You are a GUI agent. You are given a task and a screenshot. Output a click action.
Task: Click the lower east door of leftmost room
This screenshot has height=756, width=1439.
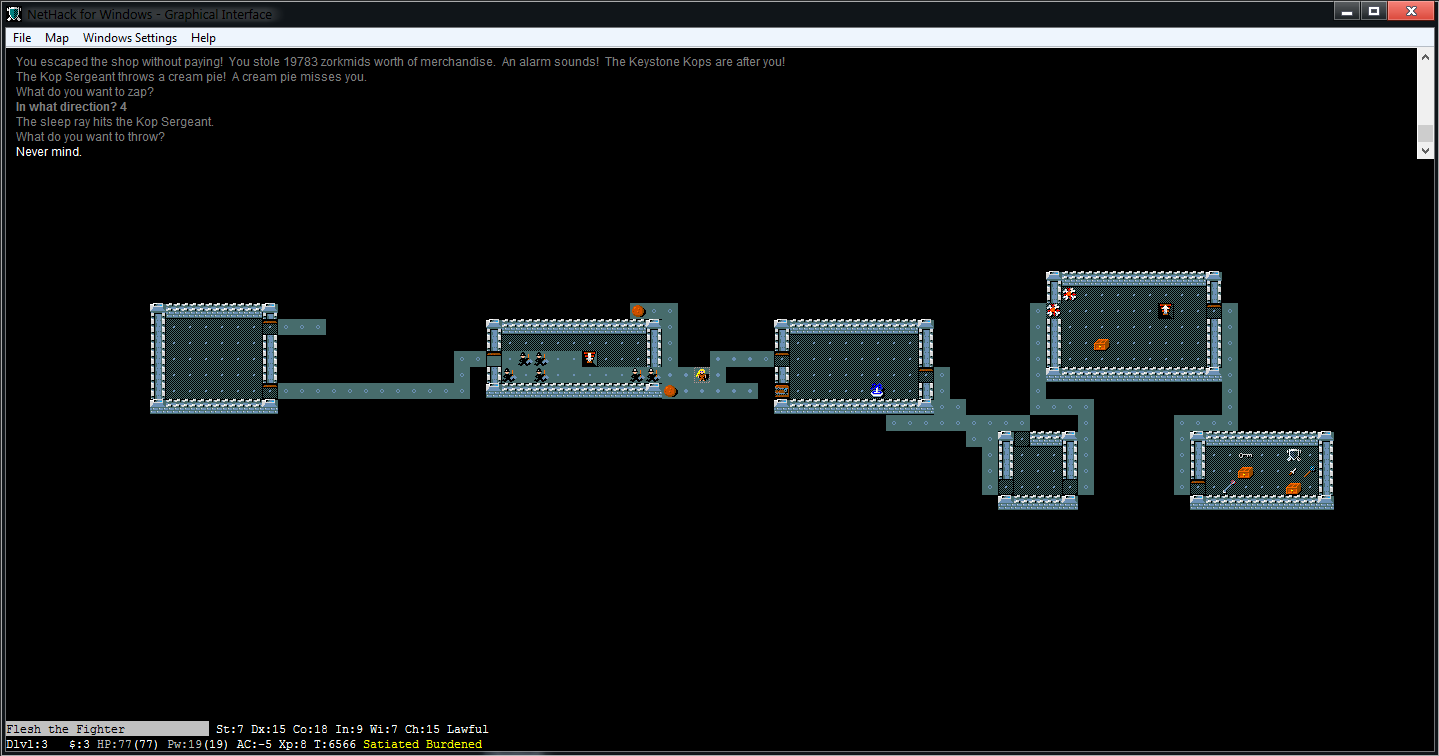[x=270, y=391]
